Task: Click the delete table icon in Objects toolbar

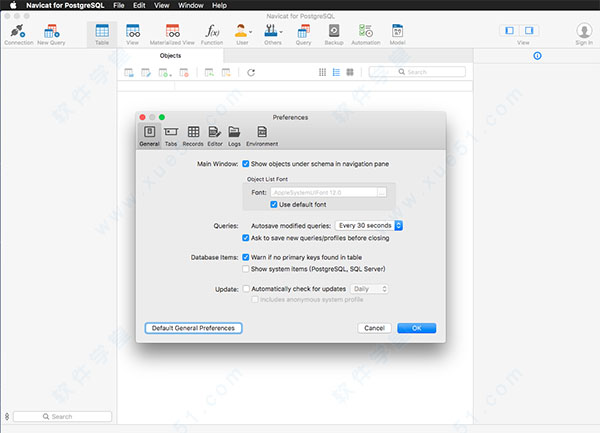Action: (x=184, y=73)
